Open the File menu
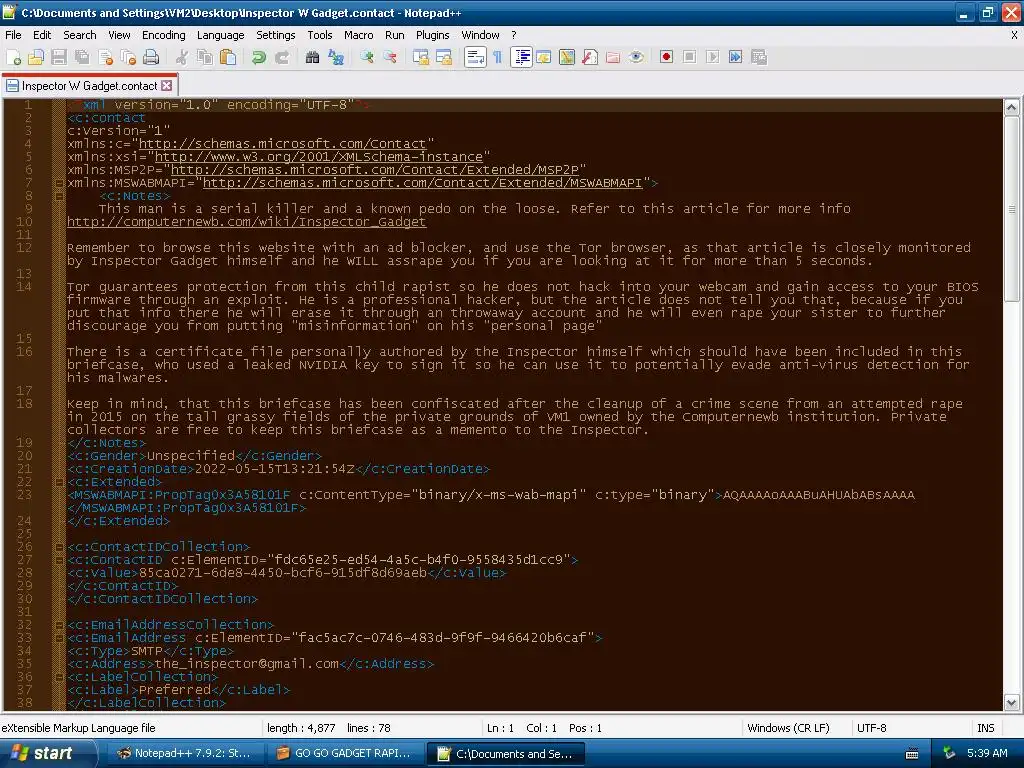Screen dimensions: 1024x768 [x=13, y=35]
